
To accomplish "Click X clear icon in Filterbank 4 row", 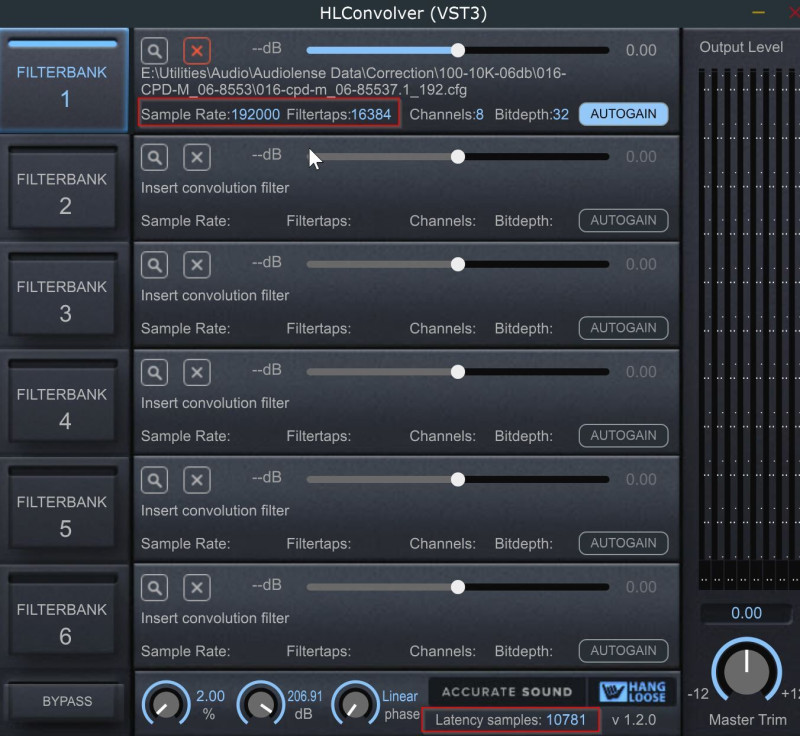I will [197, 372].
